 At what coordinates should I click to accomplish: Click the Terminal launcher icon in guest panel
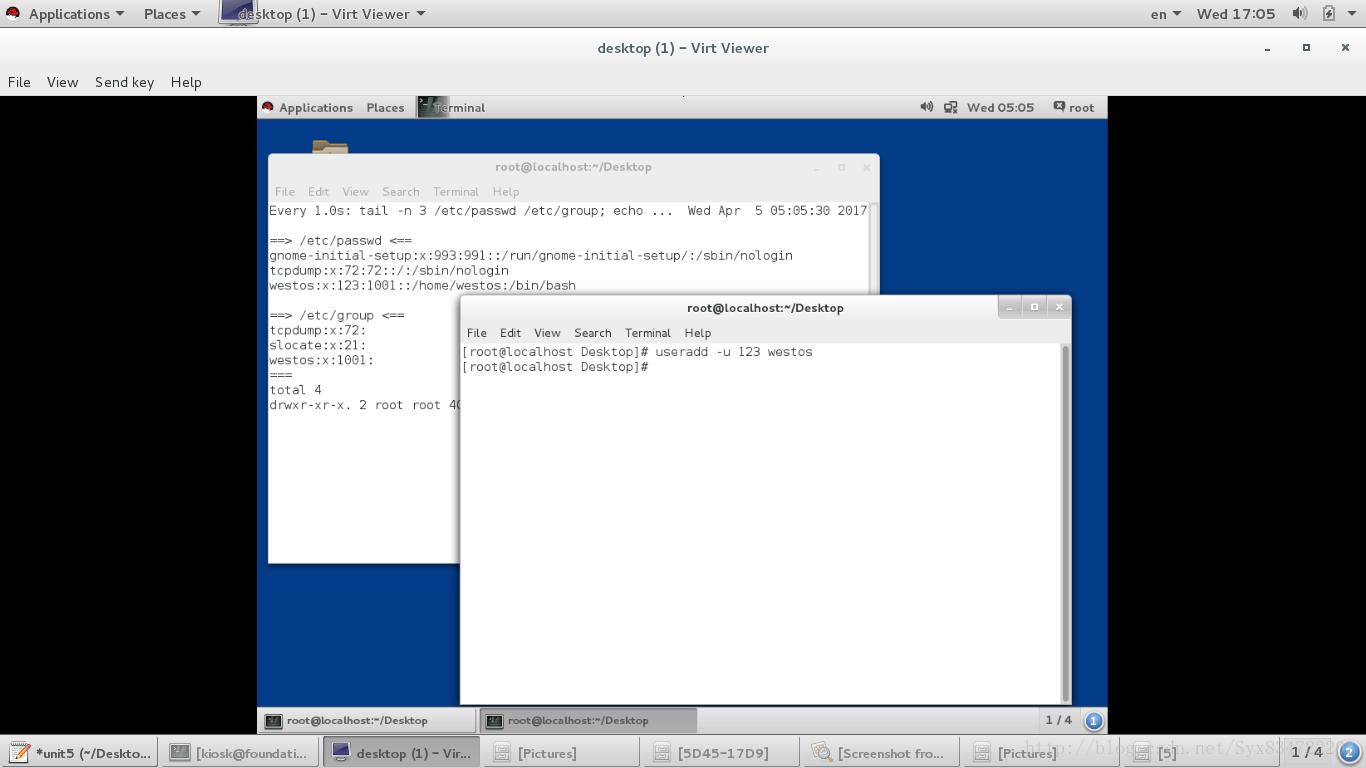(x=433, y=107)
